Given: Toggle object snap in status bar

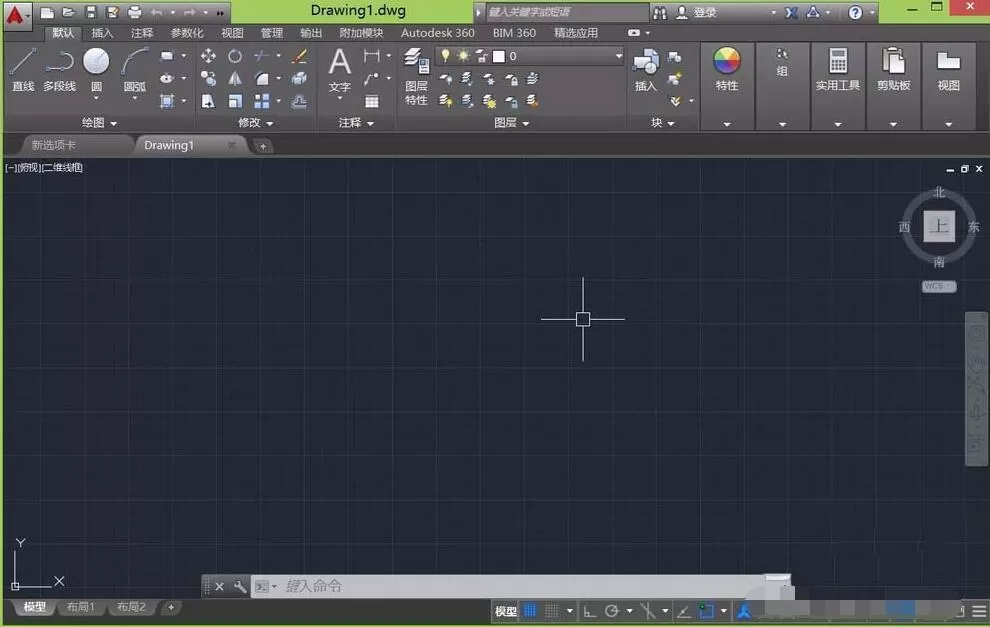Looking at the screenshot, I should (706, 611).
